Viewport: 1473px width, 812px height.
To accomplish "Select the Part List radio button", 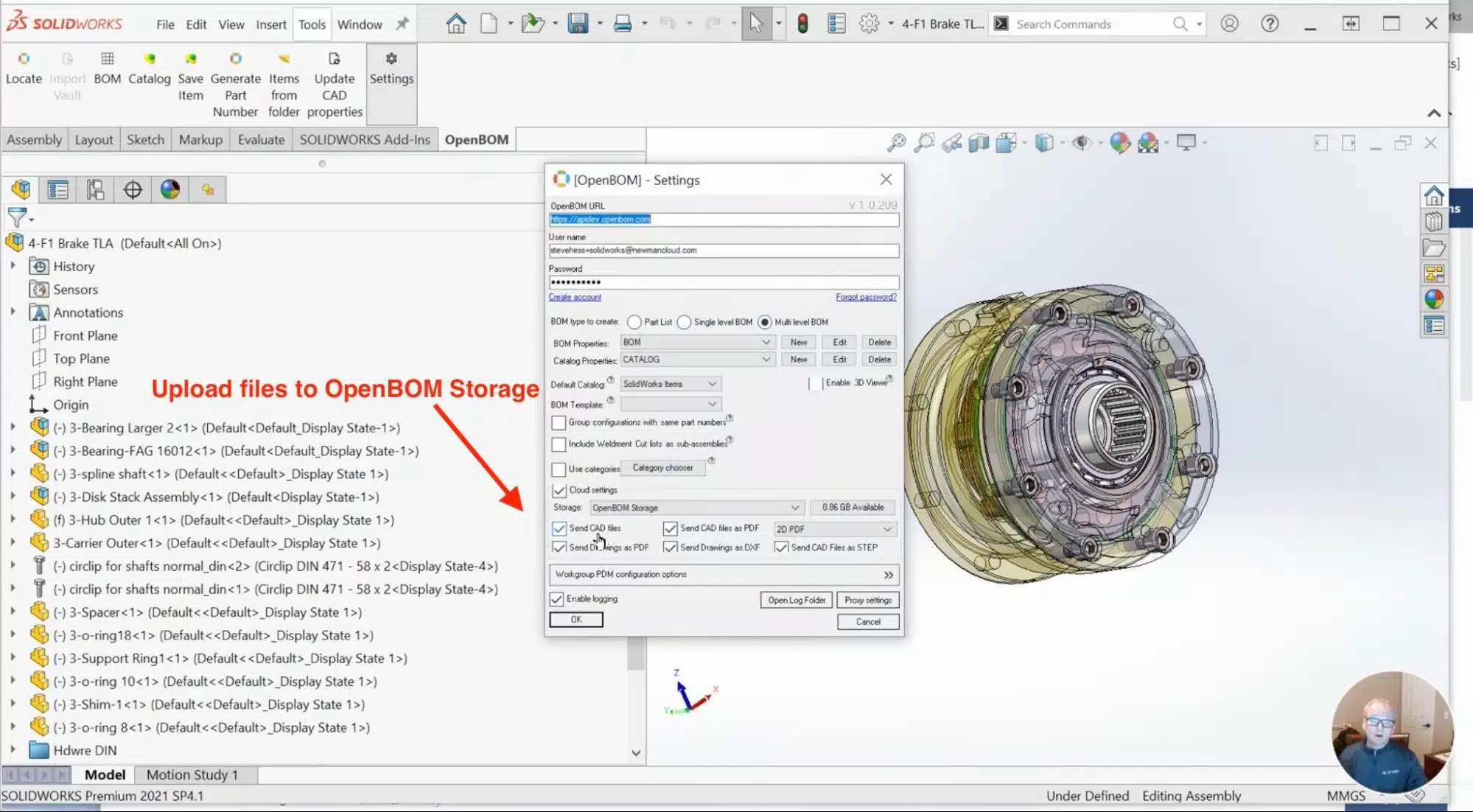I will [x=634, y=322].
